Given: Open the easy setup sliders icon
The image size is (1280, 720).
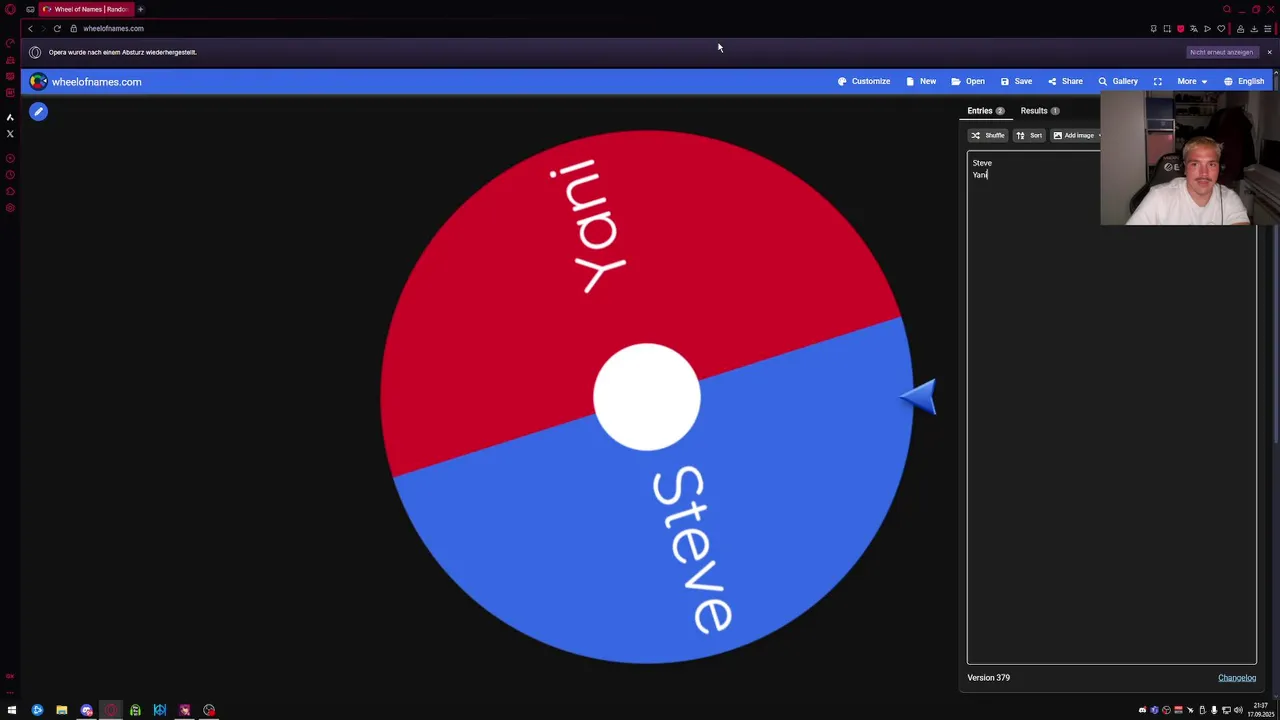Looking at the screenshot, I should (1268, 29).
